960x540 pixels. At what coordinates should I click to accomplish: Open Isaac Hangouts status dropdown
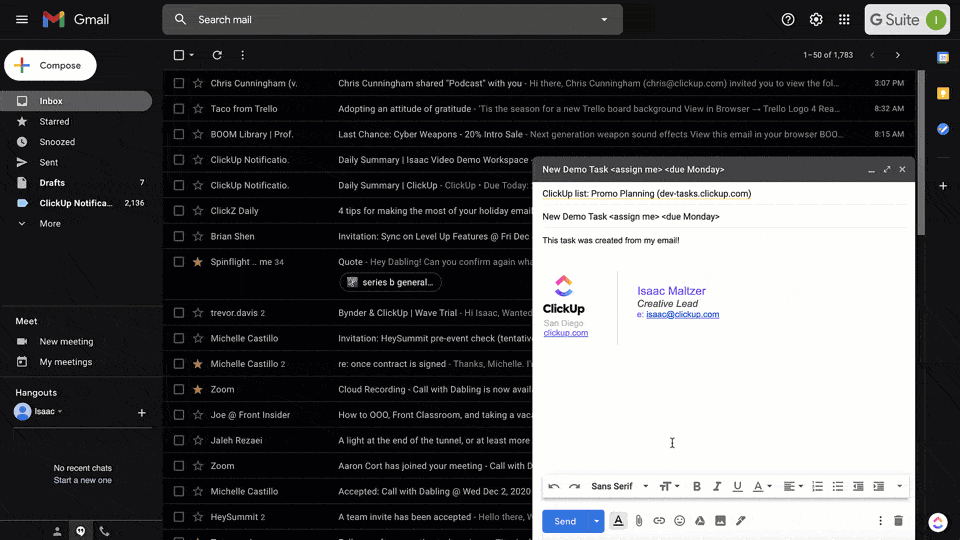click(x=60, y=411)
